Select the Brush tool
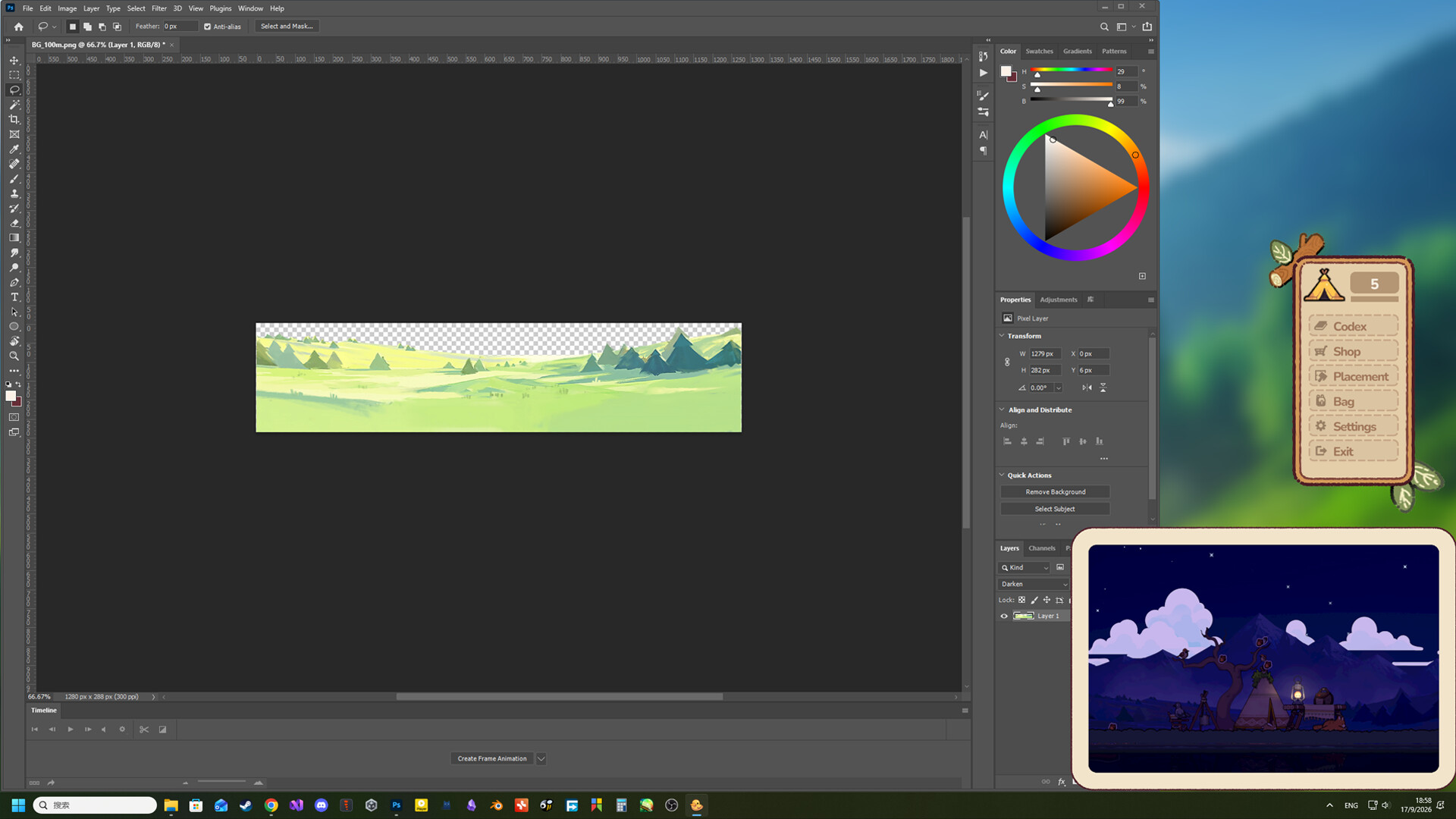The width and height of the screenshot is (1456, 819). pos(14,179)
